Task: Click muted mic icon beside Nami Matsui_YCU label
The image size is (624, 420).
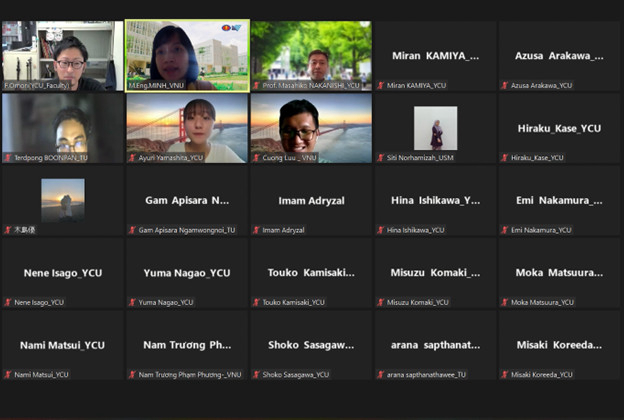Action: (8, 375)
